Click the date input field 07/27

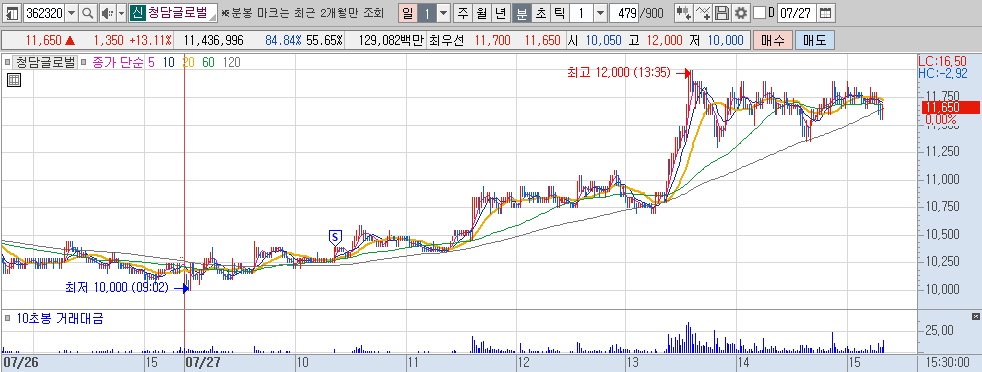pos(797,13)
